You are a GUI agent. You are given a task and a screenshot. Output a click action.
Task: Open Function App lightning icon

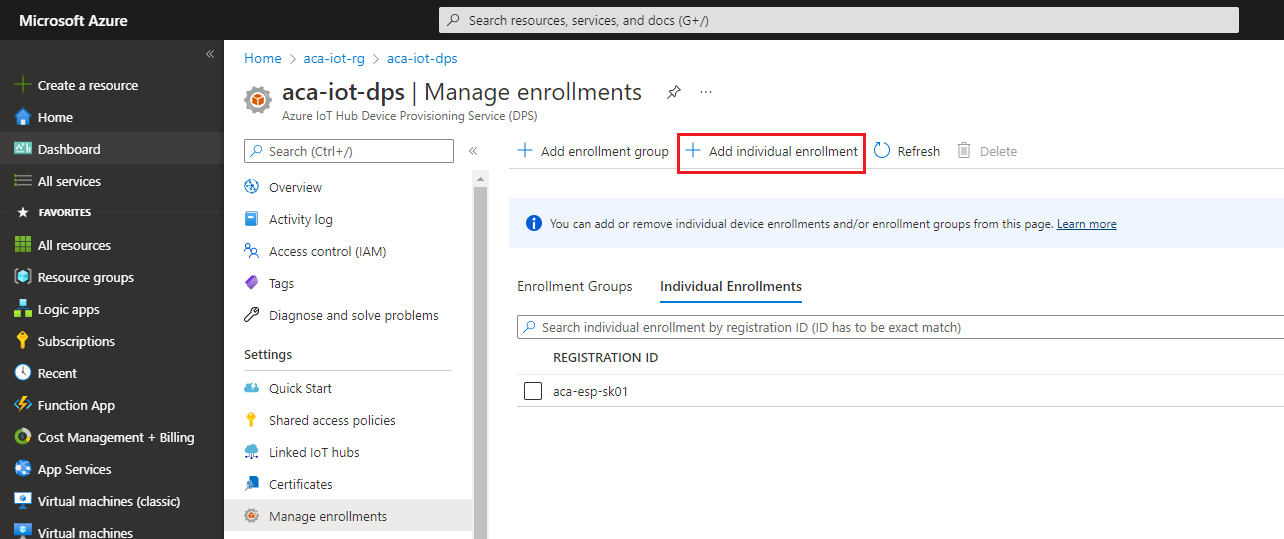[23, 405]
